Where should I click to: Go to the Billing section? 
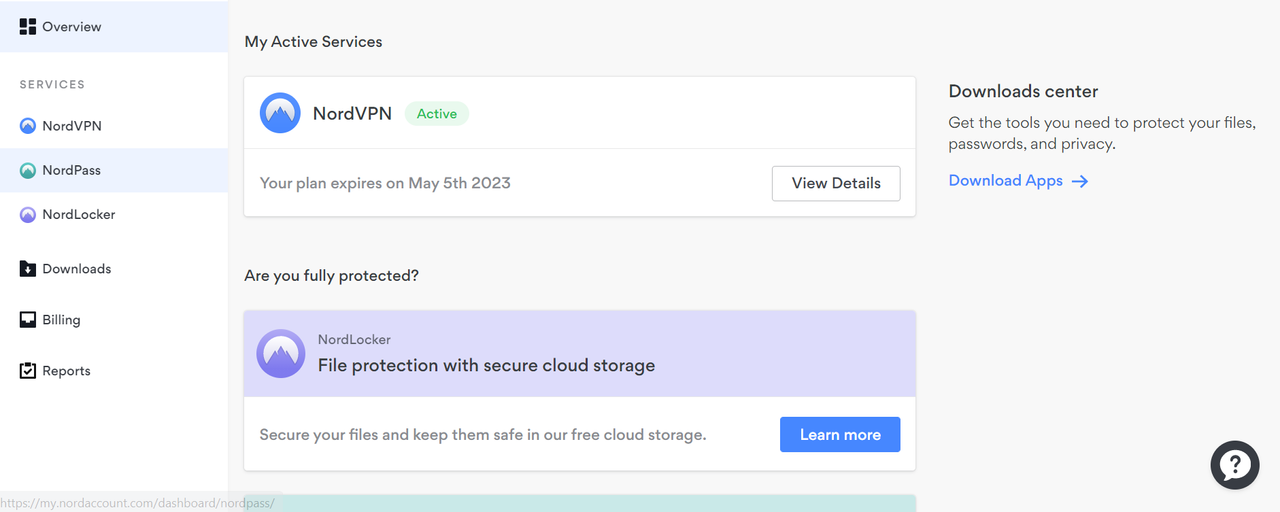coord(61,320)
